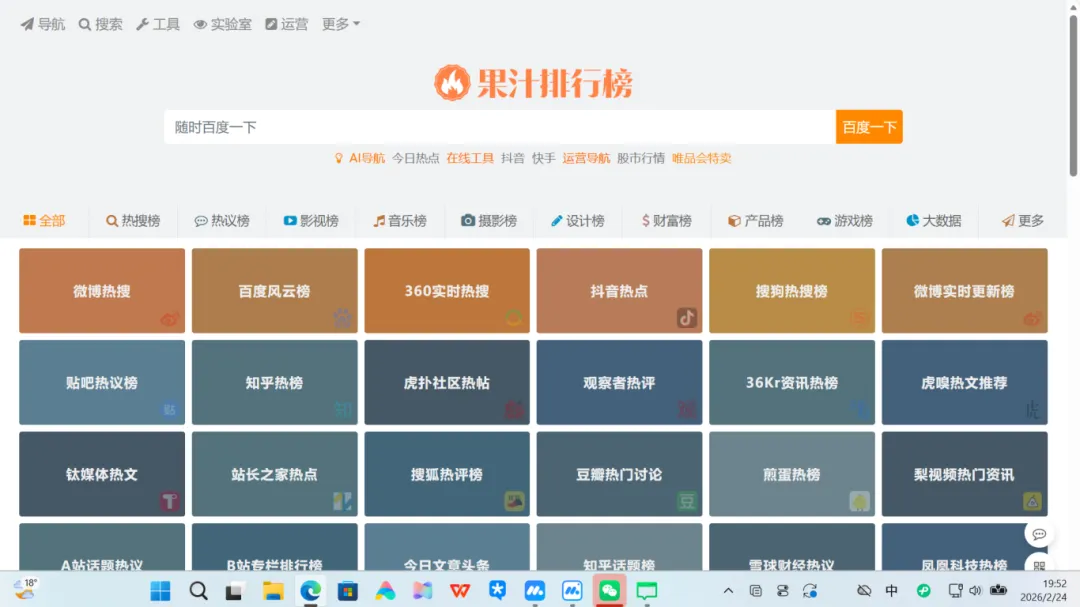Follow the 抖音 quick link

point(512,158)
